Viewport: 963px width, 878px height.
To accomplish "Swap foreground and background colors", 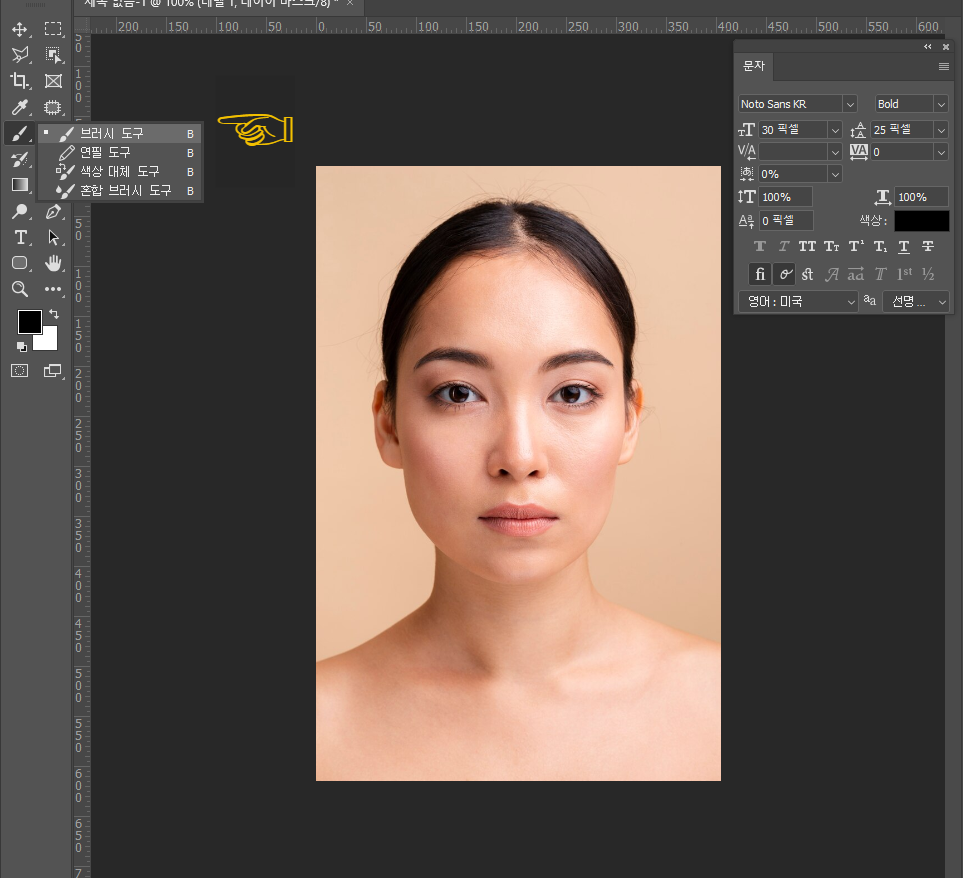I will coord(54,314).
